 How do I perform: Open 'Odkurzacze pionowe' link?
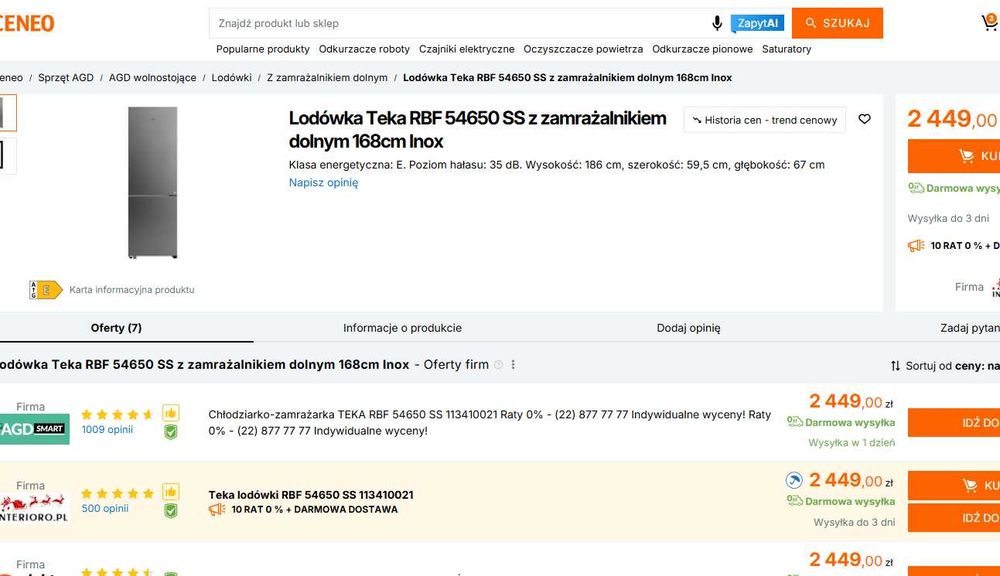click(702, 49)
